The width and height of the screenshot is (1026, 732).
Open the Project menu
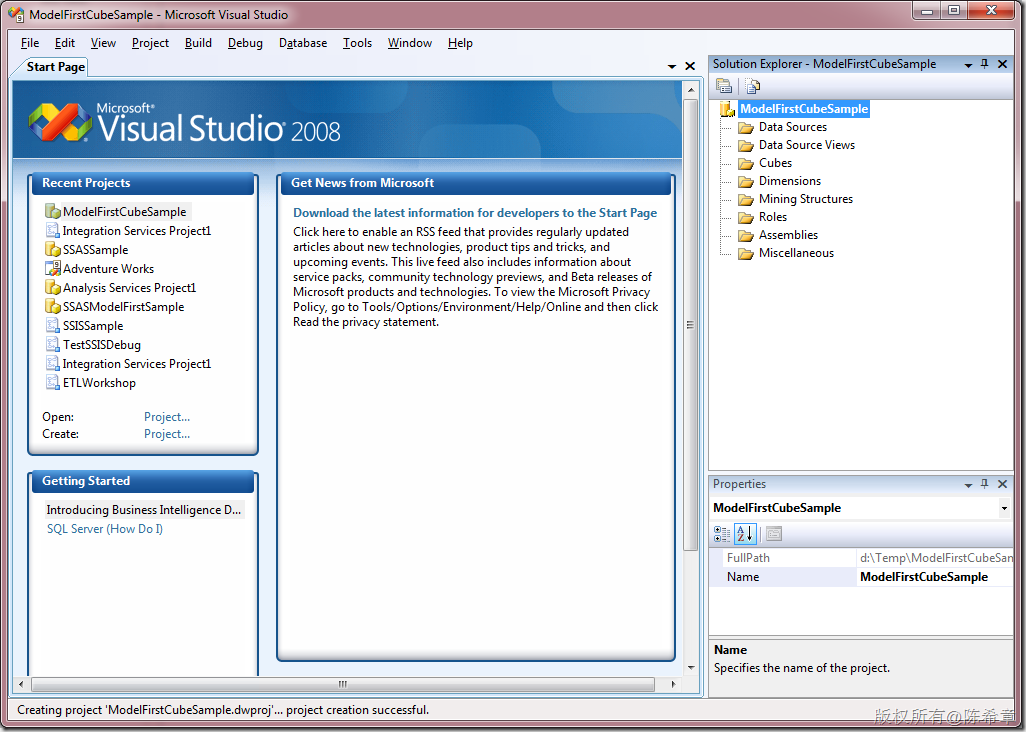point(150,43)
